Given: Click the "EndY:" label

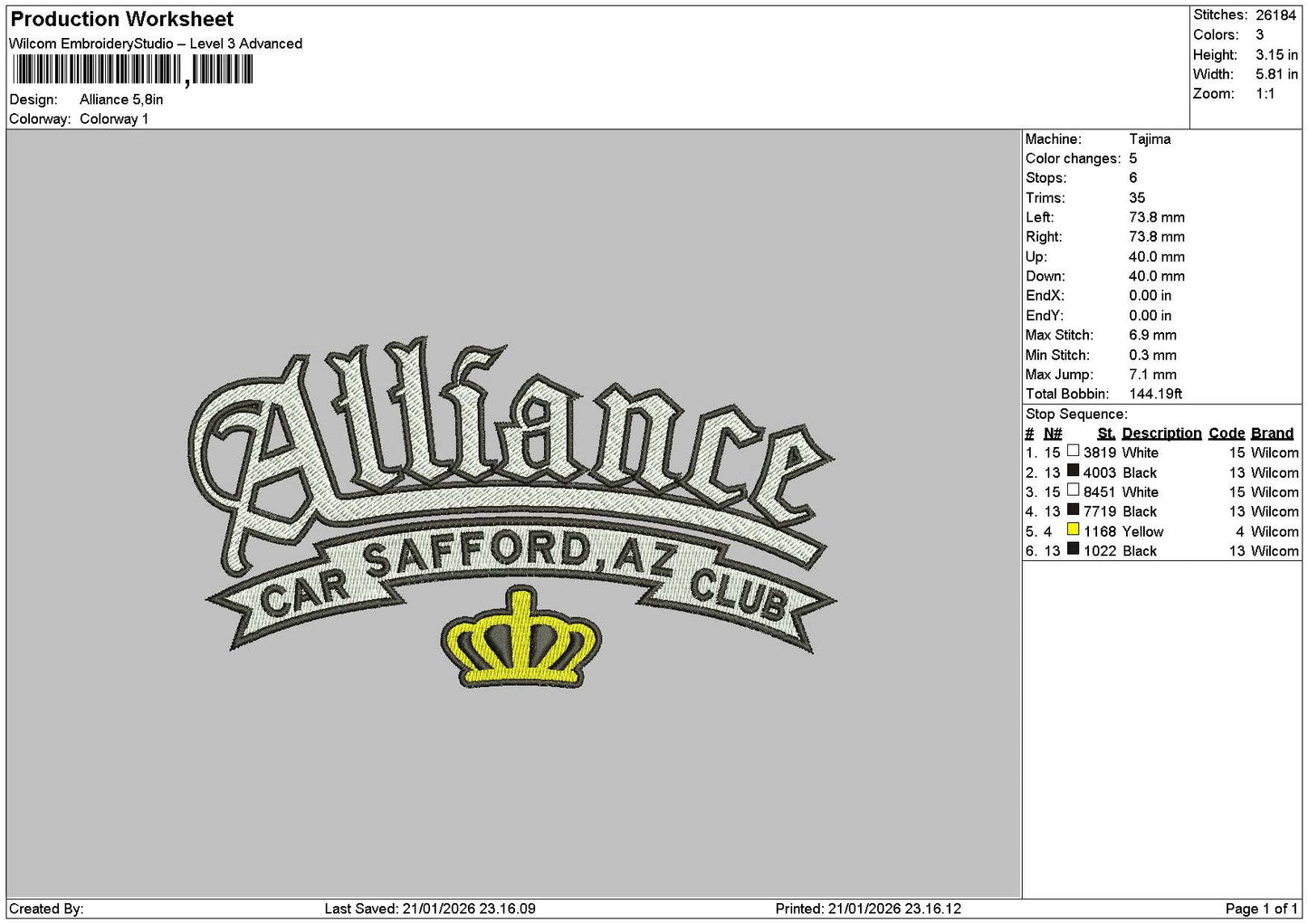Looking at the screenshot, I should pos(1044,316).
